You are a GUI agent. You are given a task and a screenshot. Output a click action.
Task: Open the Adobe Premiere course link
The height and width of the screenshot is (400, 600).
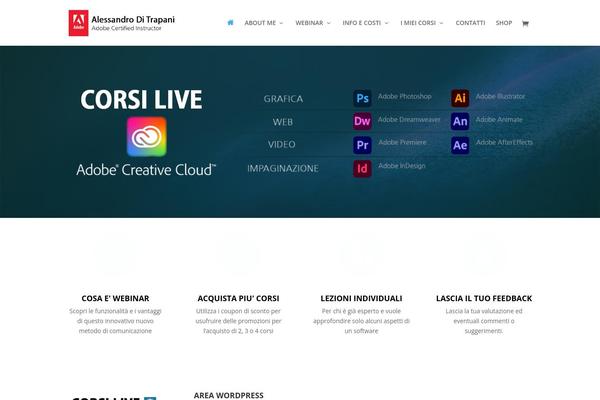[x=402, y=142]
